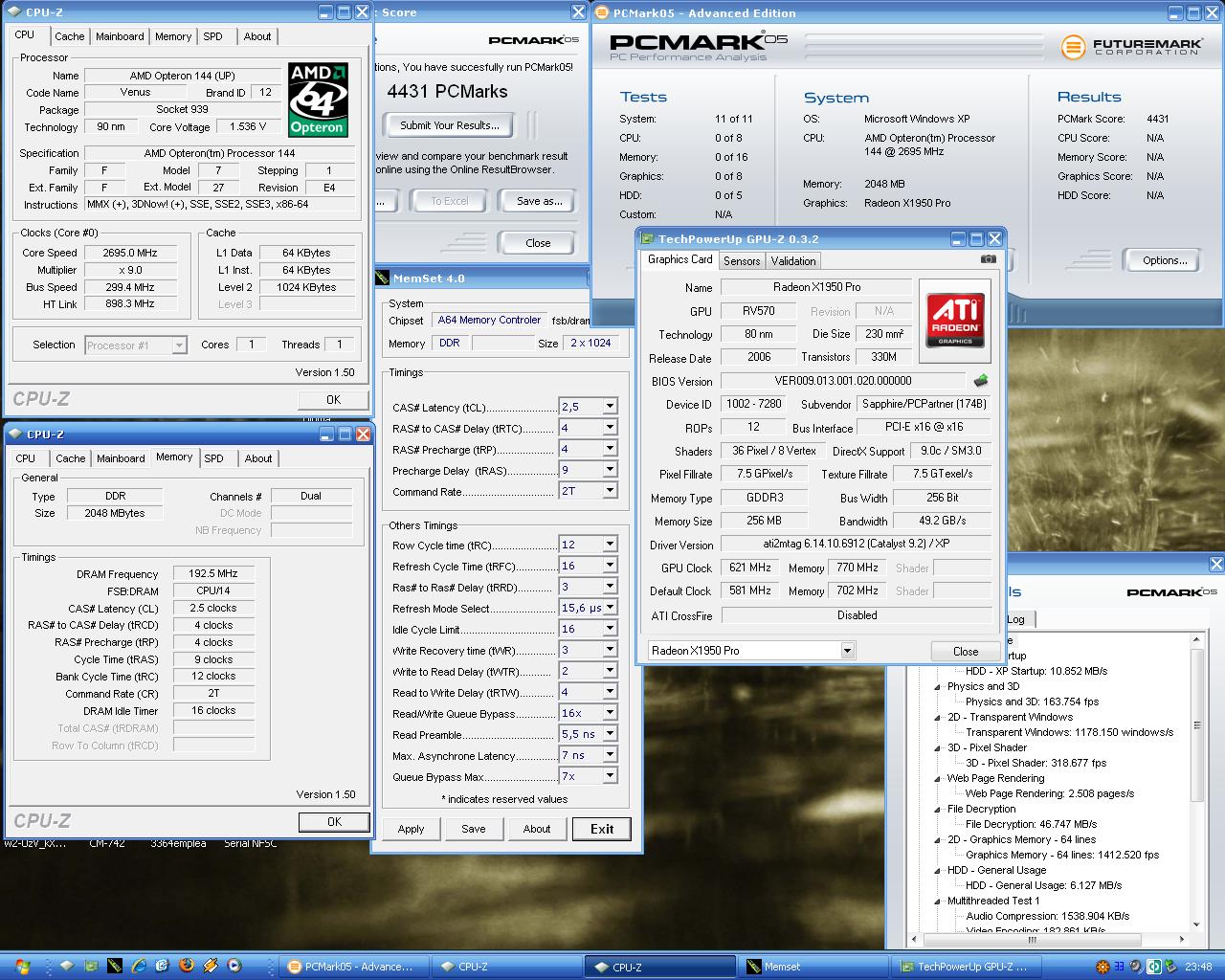Open the Row Cycle time (tRC) dropdown
The image size is (1225, 980).
point(609,545)
